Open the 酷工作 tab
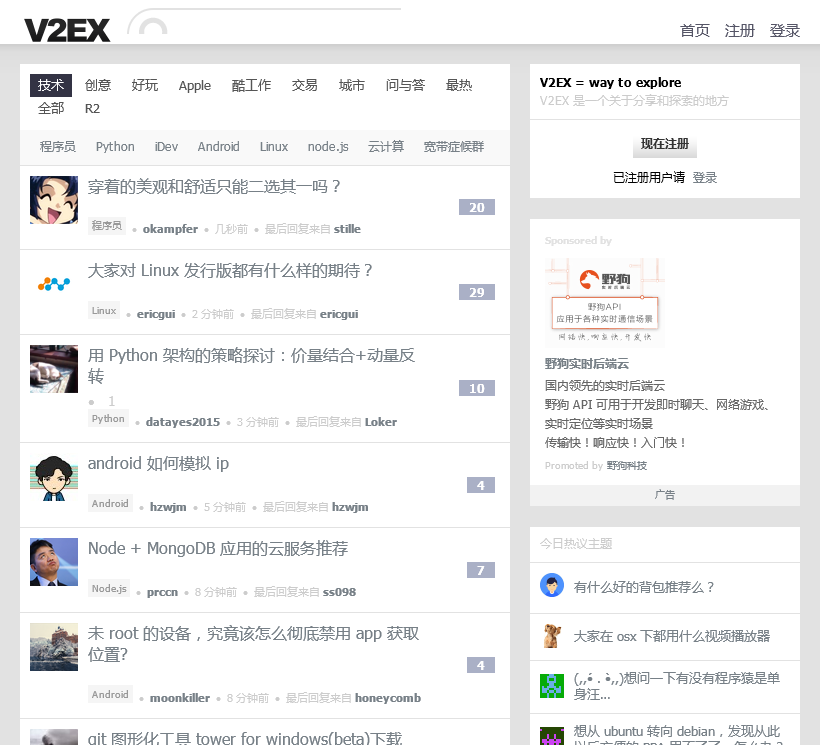The image size is (820, 745). click(251, 85)
